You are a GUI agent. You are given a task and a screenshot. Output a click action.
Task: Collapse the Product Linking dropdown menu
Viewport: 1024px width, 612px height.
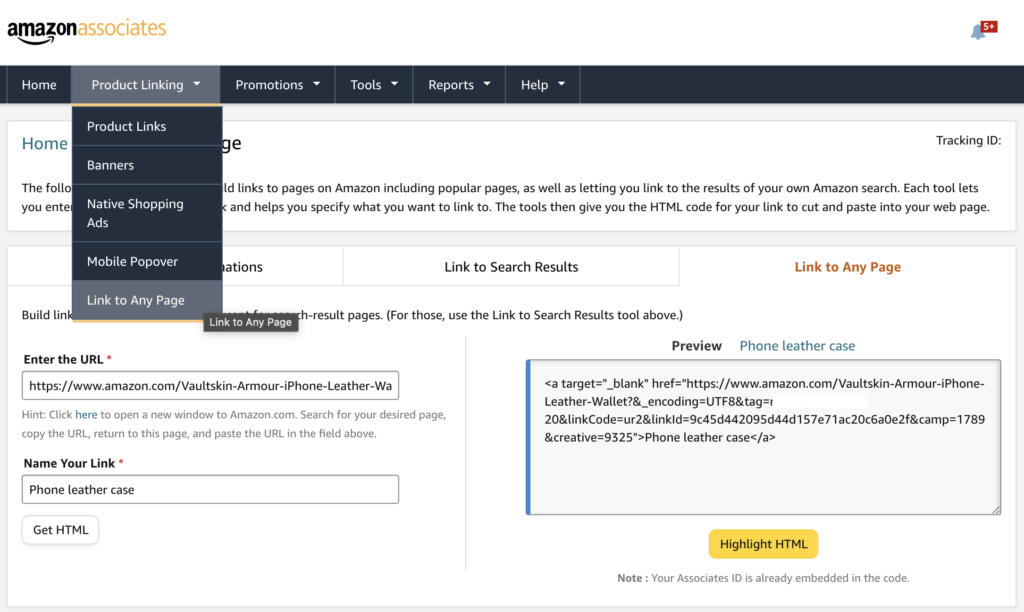point(146,85)
